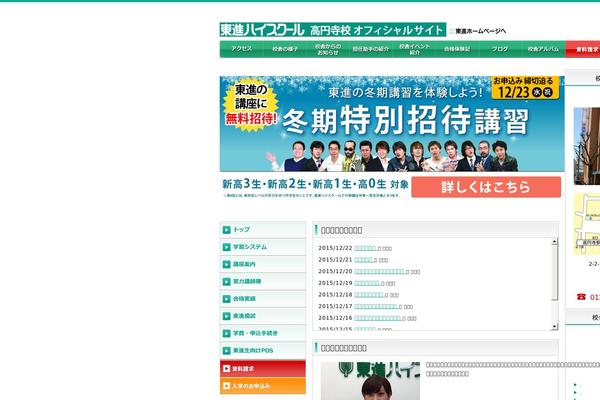Click the news list scroll-down arrow
The height and width of the screenshot is (400, 600).
554,327
